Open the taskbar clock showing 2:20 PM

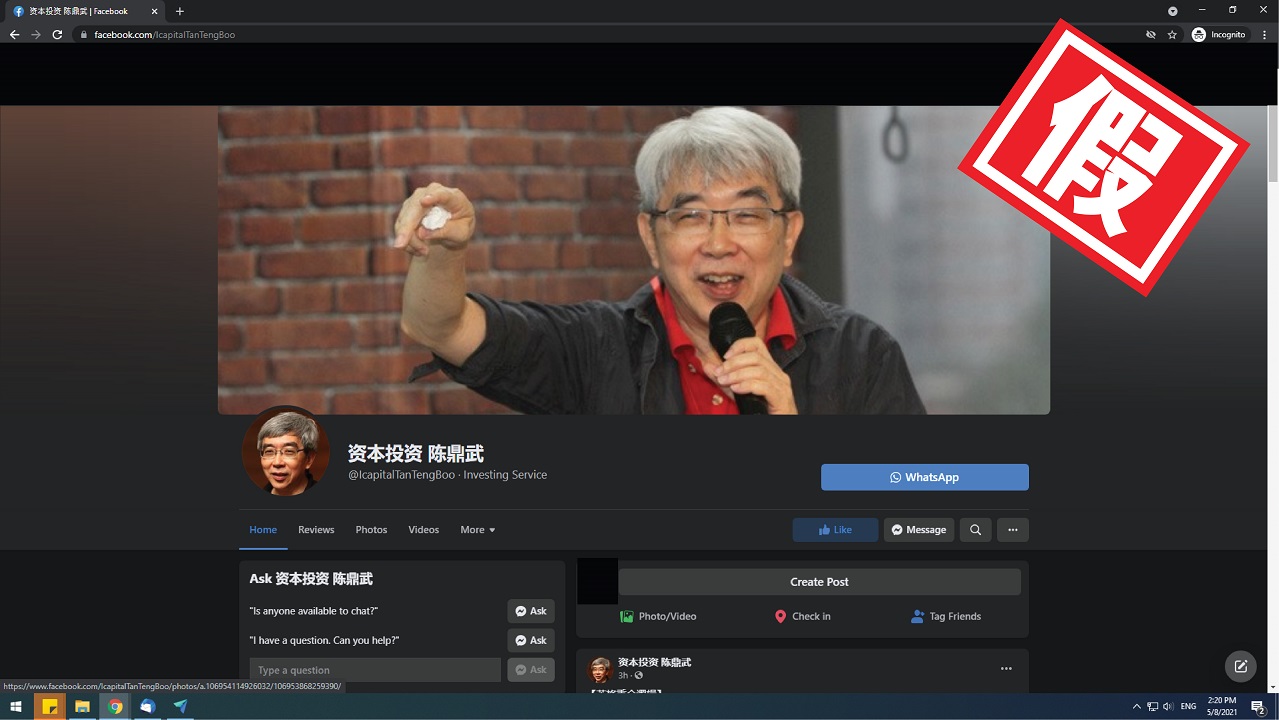click(x=1222, y=706)
